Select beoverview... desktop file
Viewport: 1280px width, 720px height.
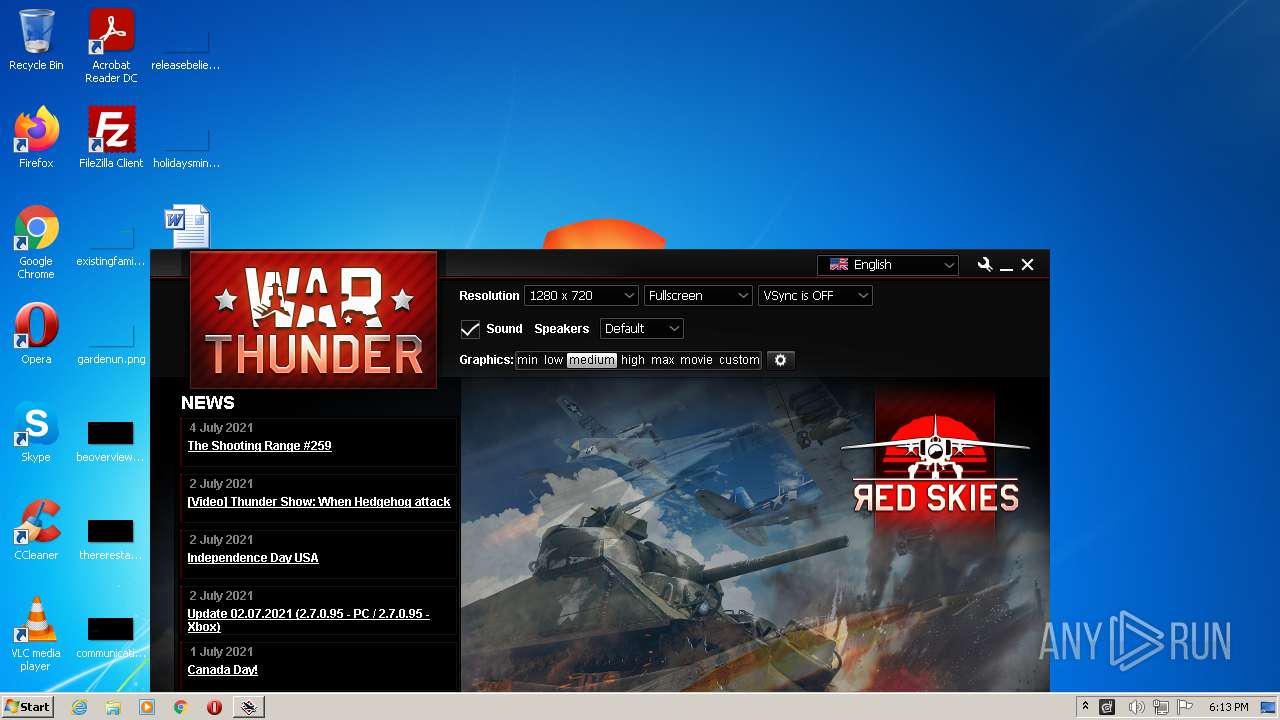pos(111,440)
